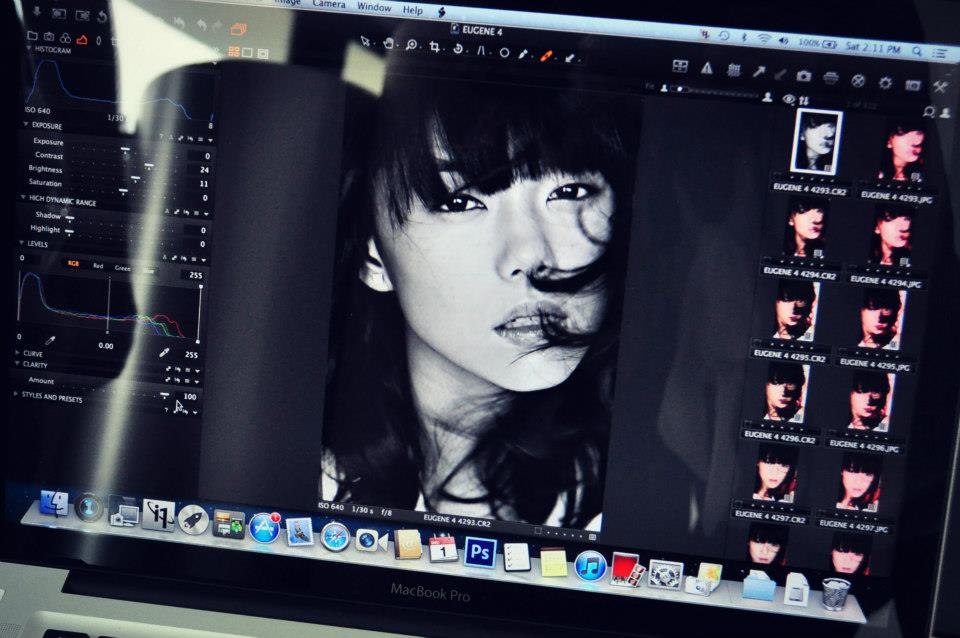Pick the levels shadow eyedropper
This screenshot has width=960, height=638.
pos(50,340)
